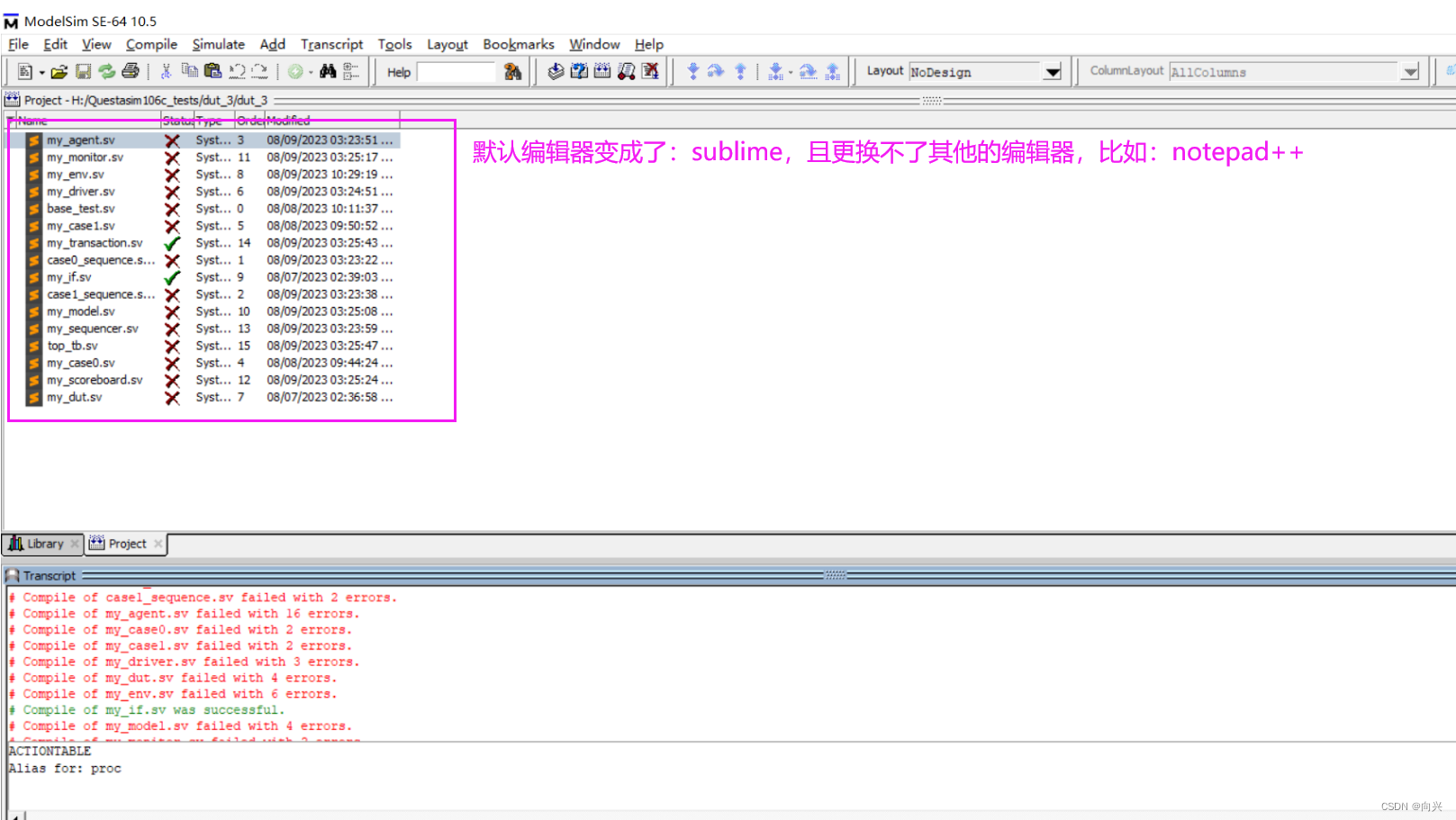Click the green Reload icon
Viewport: 1456px width, 820px height.
[106, 71]
